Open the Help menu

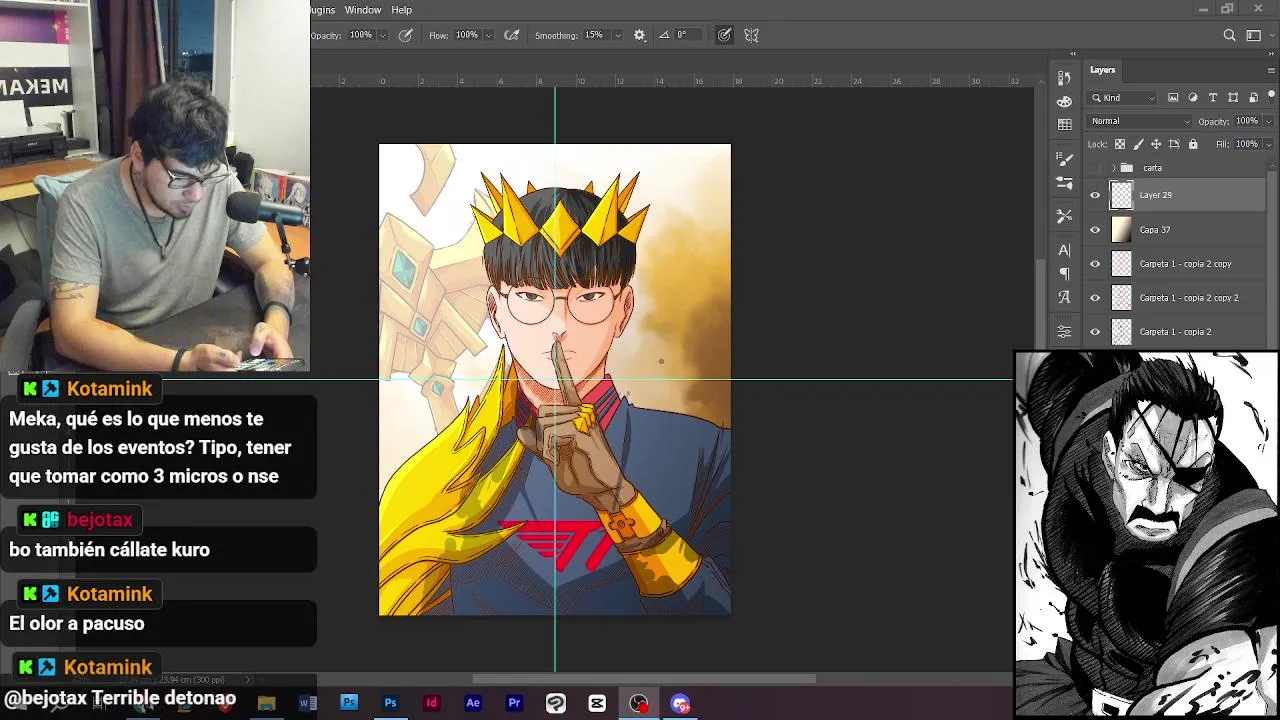(x=401, y=10)
